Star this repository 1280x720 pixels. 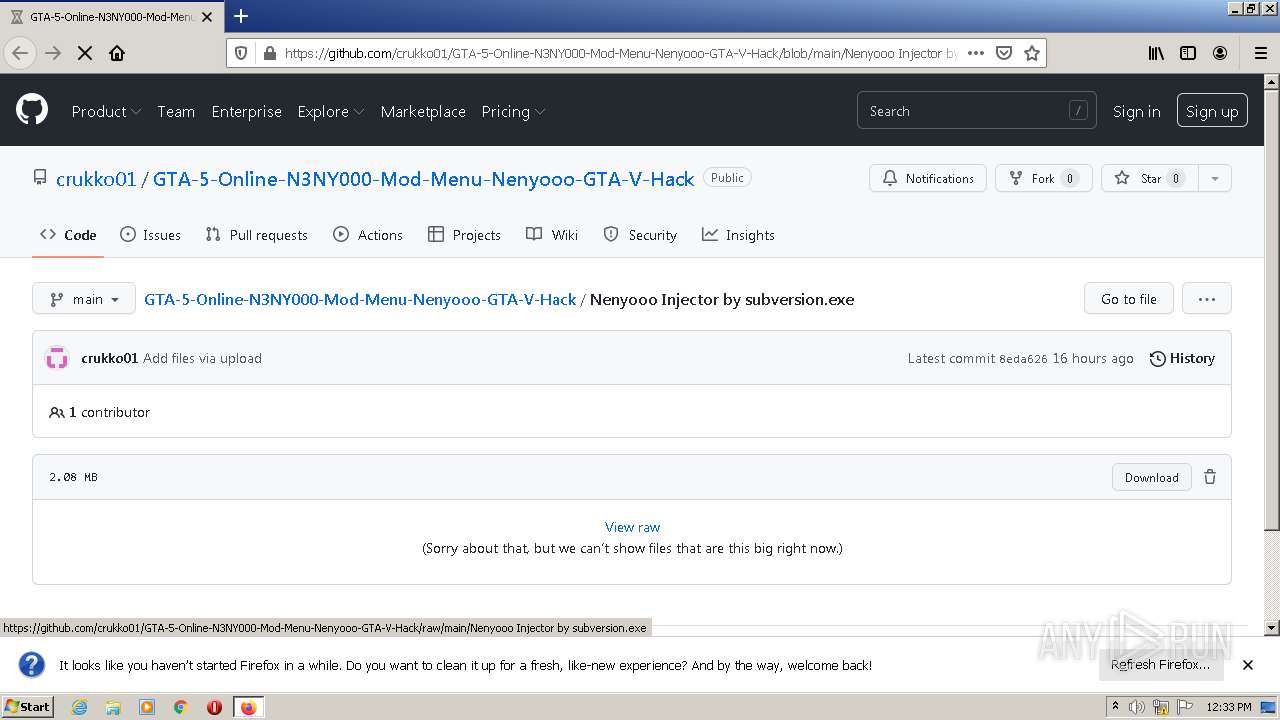click(x=1150, y=178)
